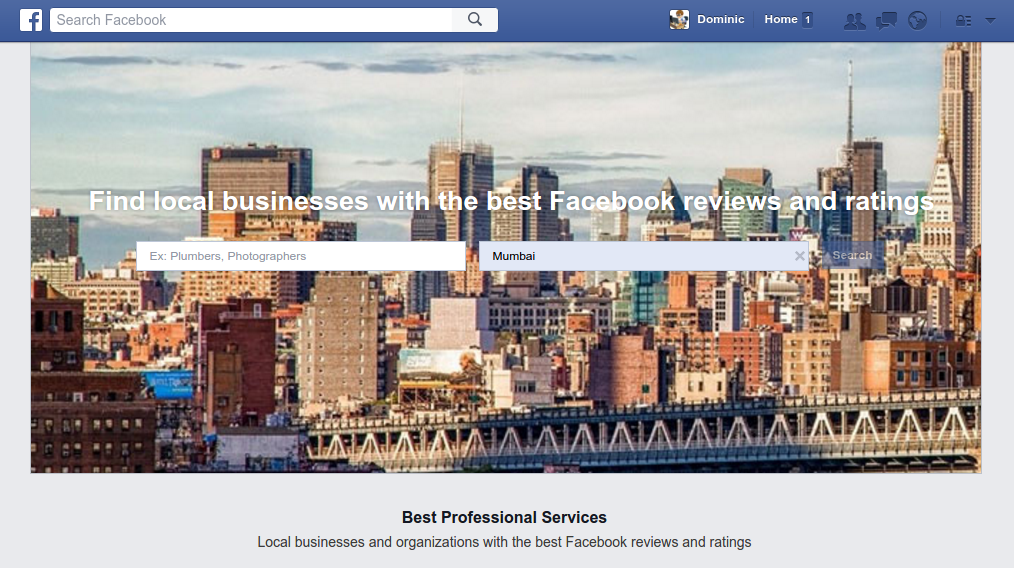Click the Search button beside Mumbai
The image size is (1014, 568).
click(852, 256)
